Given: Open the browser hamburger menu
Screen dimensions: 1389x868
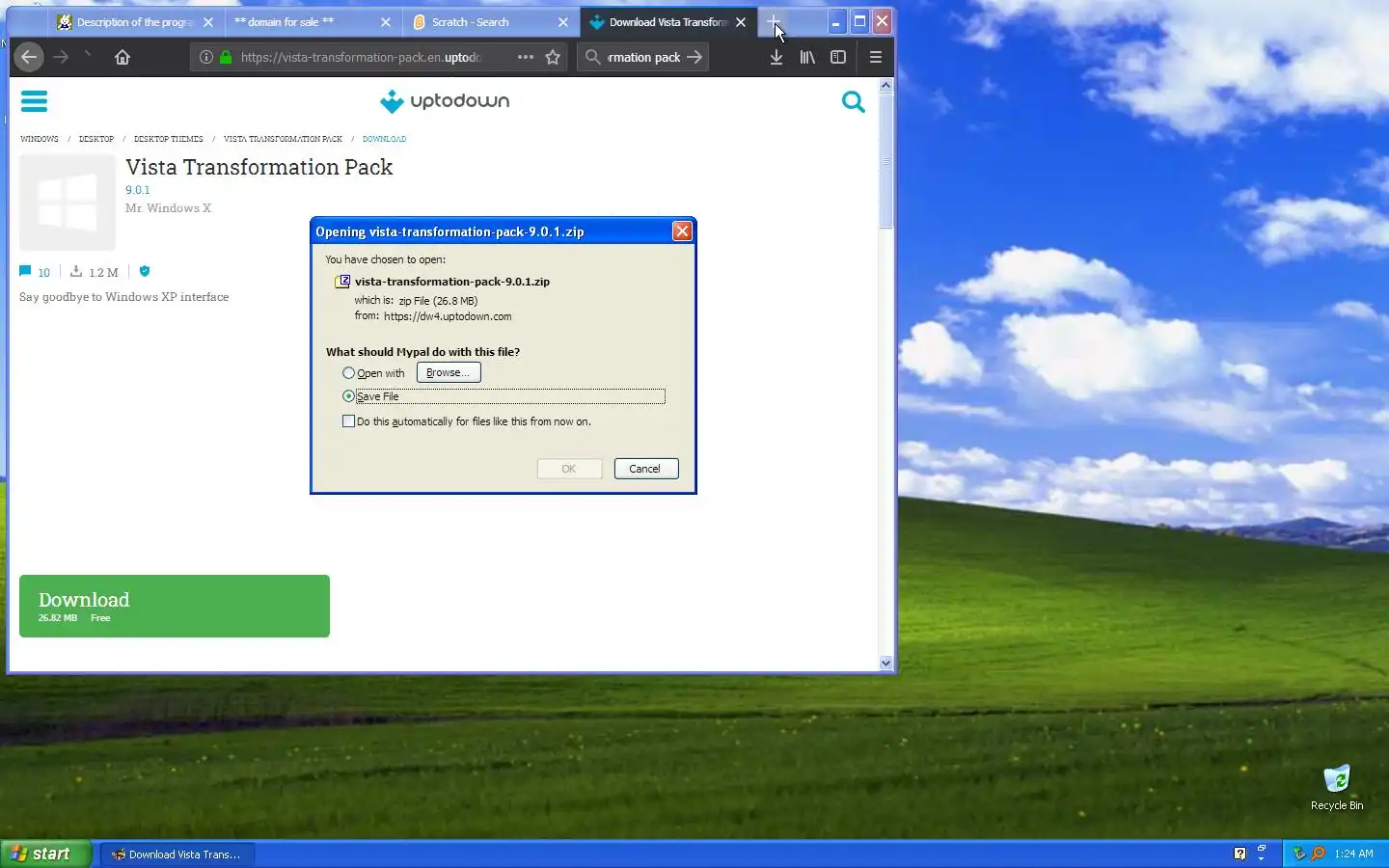Looking at the screenshot, I should (x=876, y=57).
